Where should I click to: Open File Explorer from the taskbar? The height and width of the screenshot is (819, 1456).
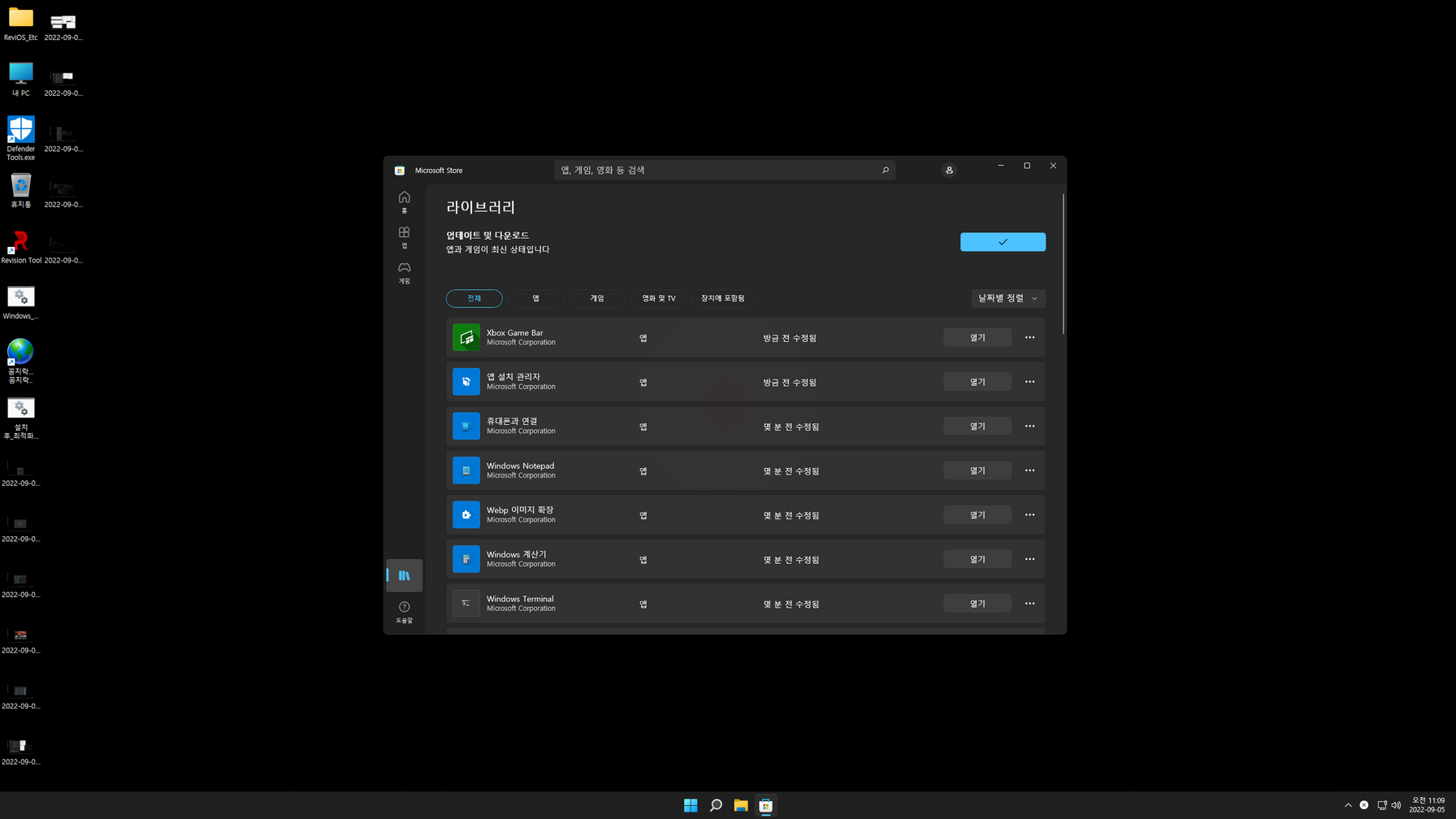pos(741,805)
